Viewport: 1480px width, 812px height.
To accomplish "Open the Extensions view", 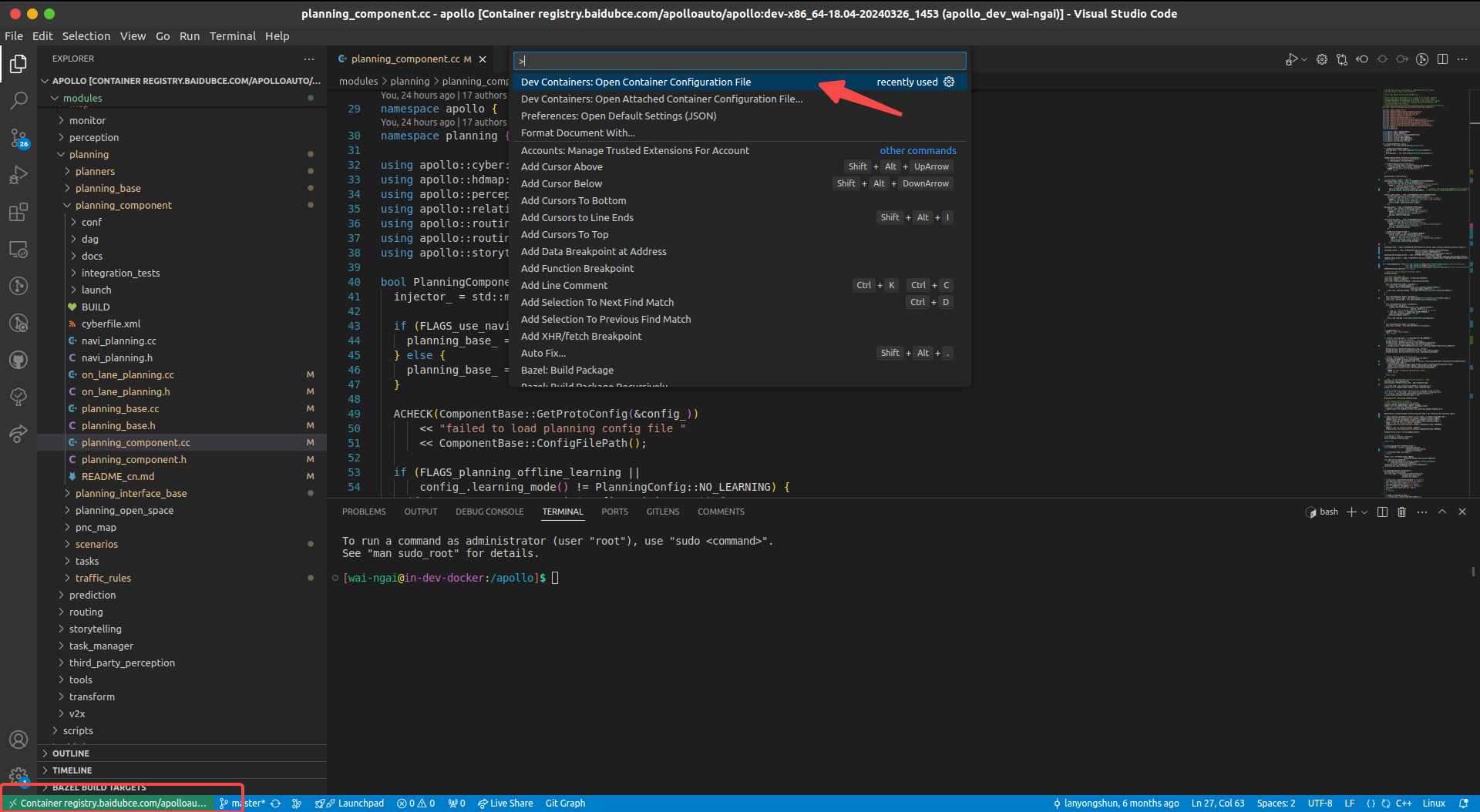I will pos(18,213).
